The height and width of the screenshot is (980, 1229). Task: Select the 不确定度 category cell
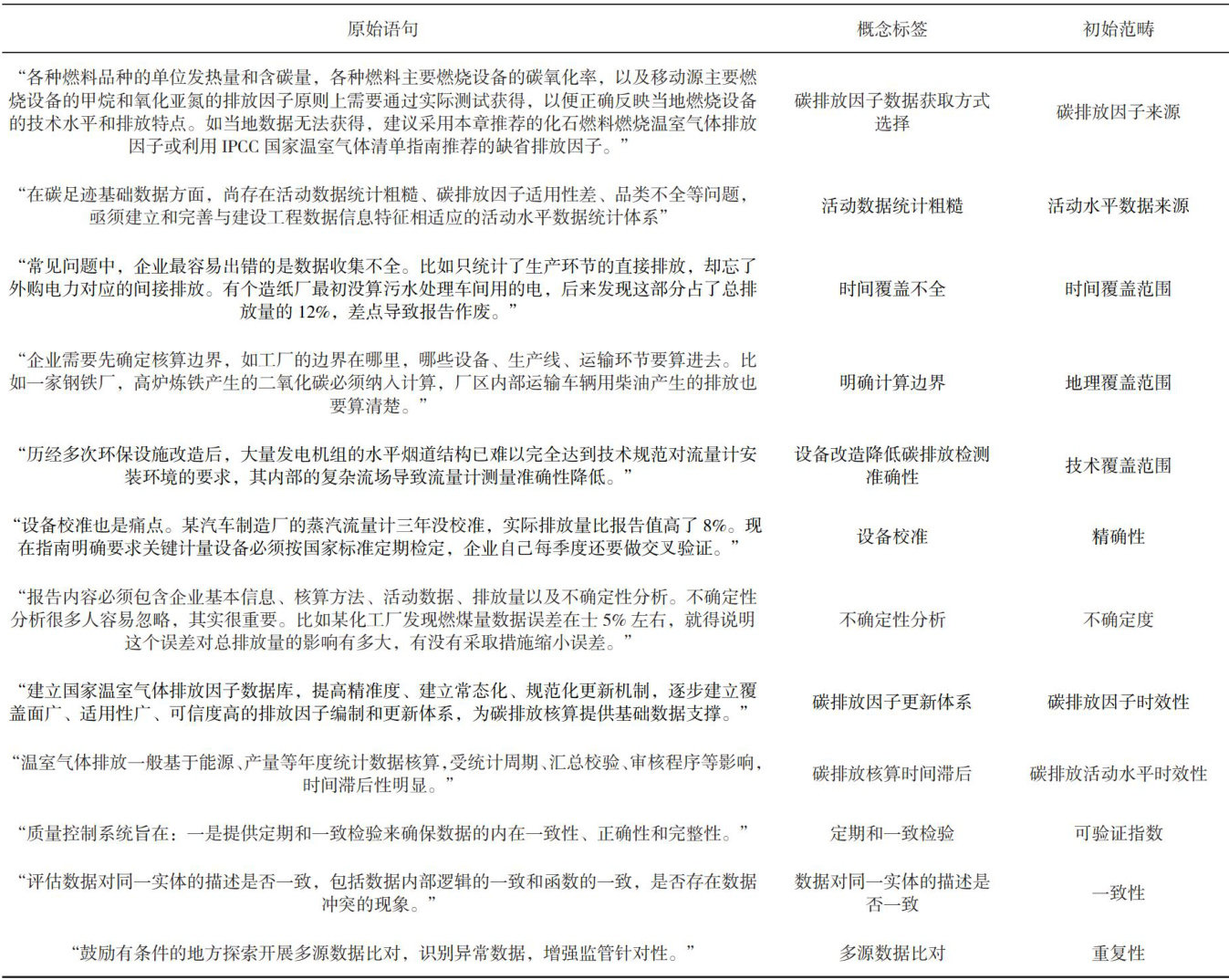click(x=1118, y=620)
